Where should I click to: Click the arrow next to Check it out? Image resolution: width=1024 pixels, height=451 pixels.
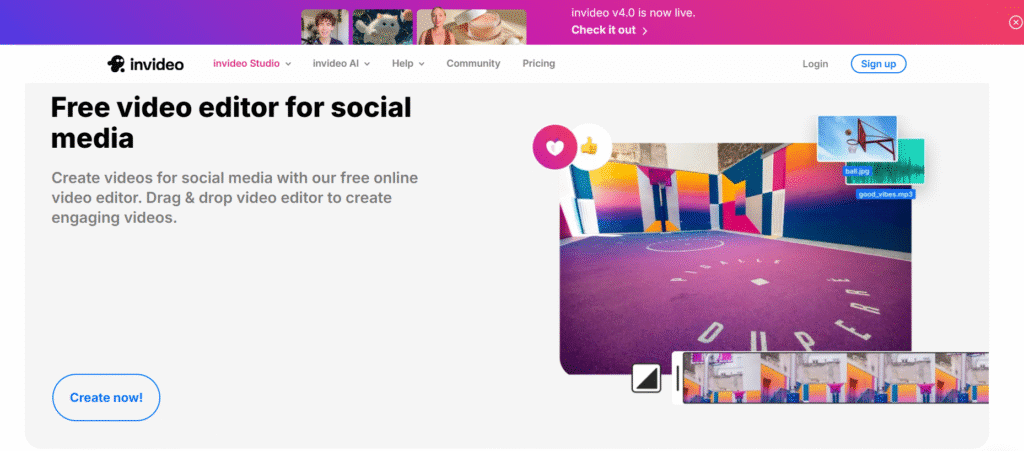click(645, 31)
